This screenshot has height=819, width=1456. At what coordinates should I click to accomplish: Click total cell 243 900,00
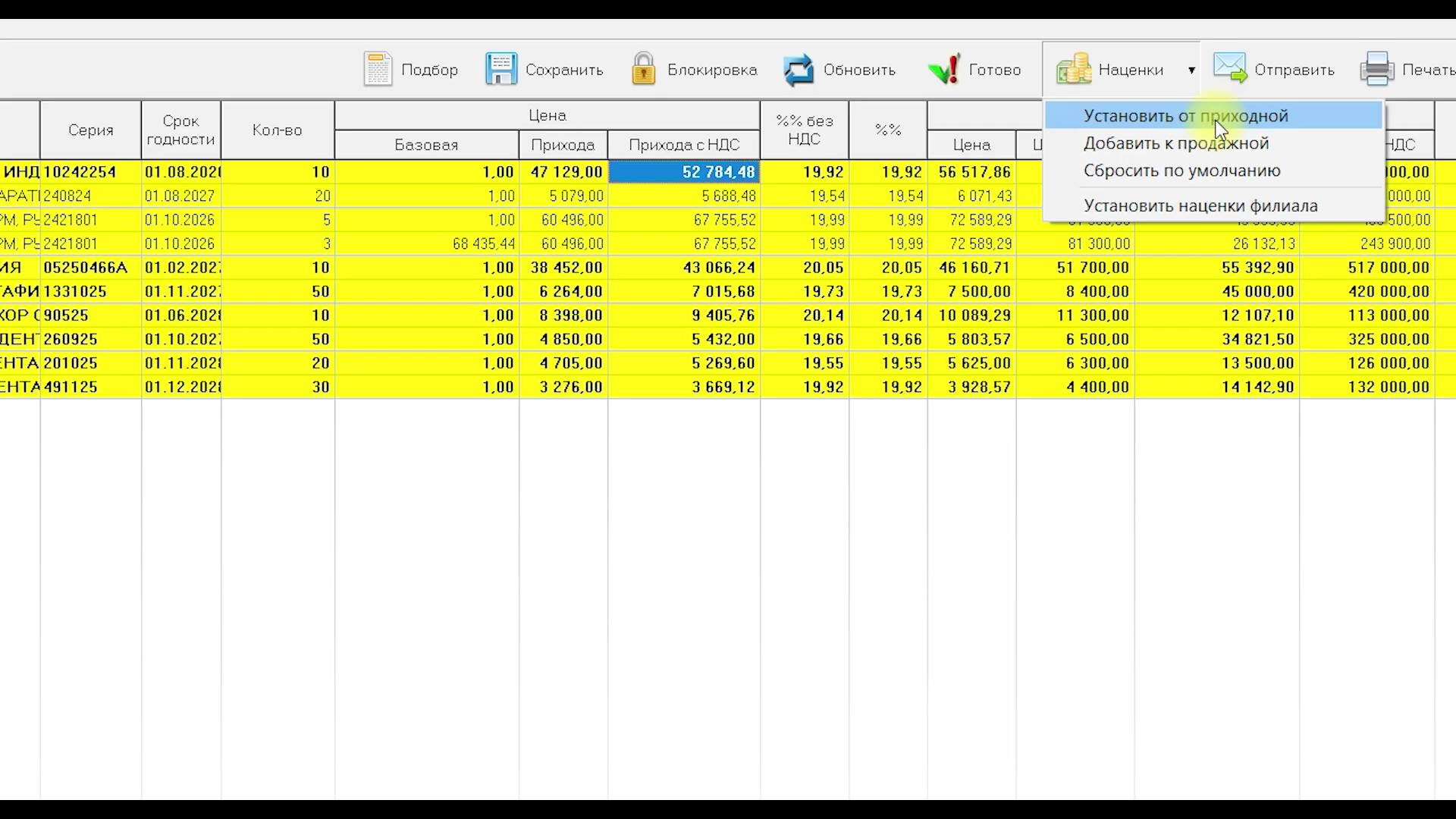click(x=1367, y=243)
